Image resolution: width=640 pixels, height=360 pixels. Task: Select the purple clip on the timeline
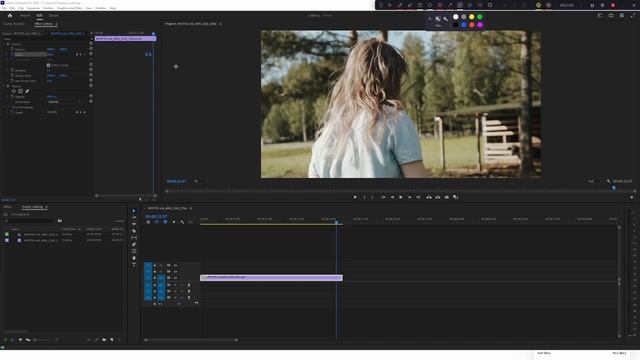pos(271,278)
